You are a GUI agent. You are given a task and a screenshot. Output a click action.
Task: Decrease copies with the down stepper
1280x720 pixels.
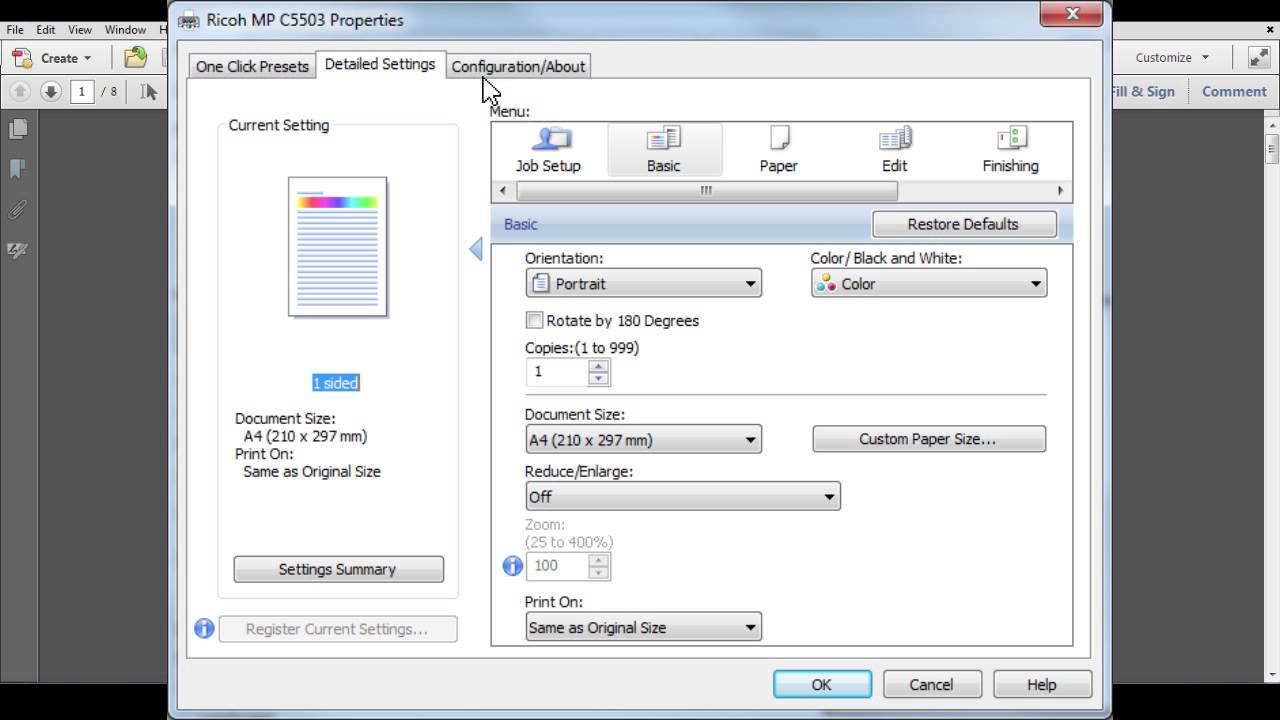click(599, 378)
